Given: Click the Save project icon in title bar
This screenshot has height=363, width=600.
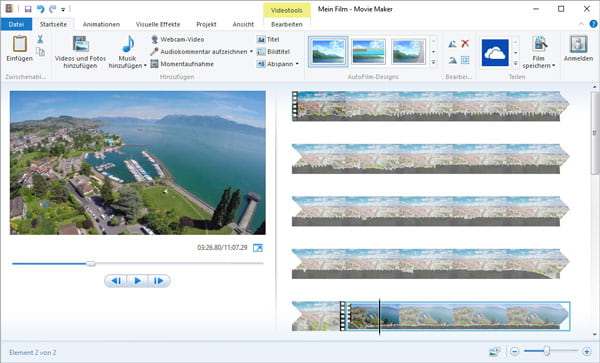Looking at the screenshot, I should [28, 9].
